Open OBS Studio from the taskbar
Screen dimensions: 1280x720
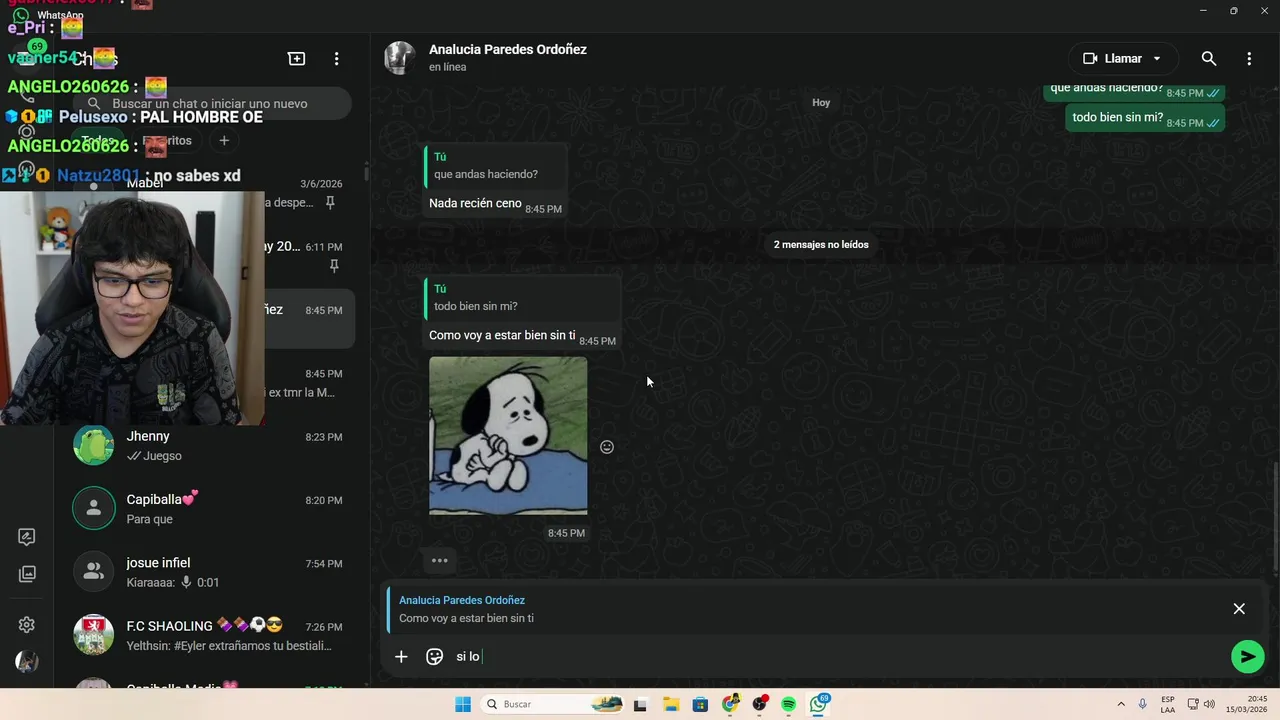point(760,705)
